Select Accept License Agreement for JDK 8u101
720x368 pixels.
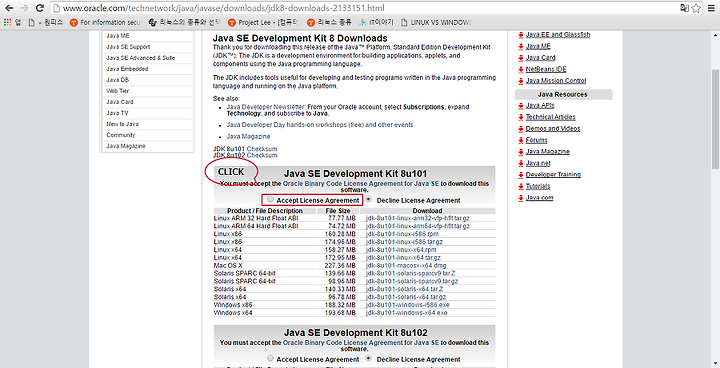point(270,200)
